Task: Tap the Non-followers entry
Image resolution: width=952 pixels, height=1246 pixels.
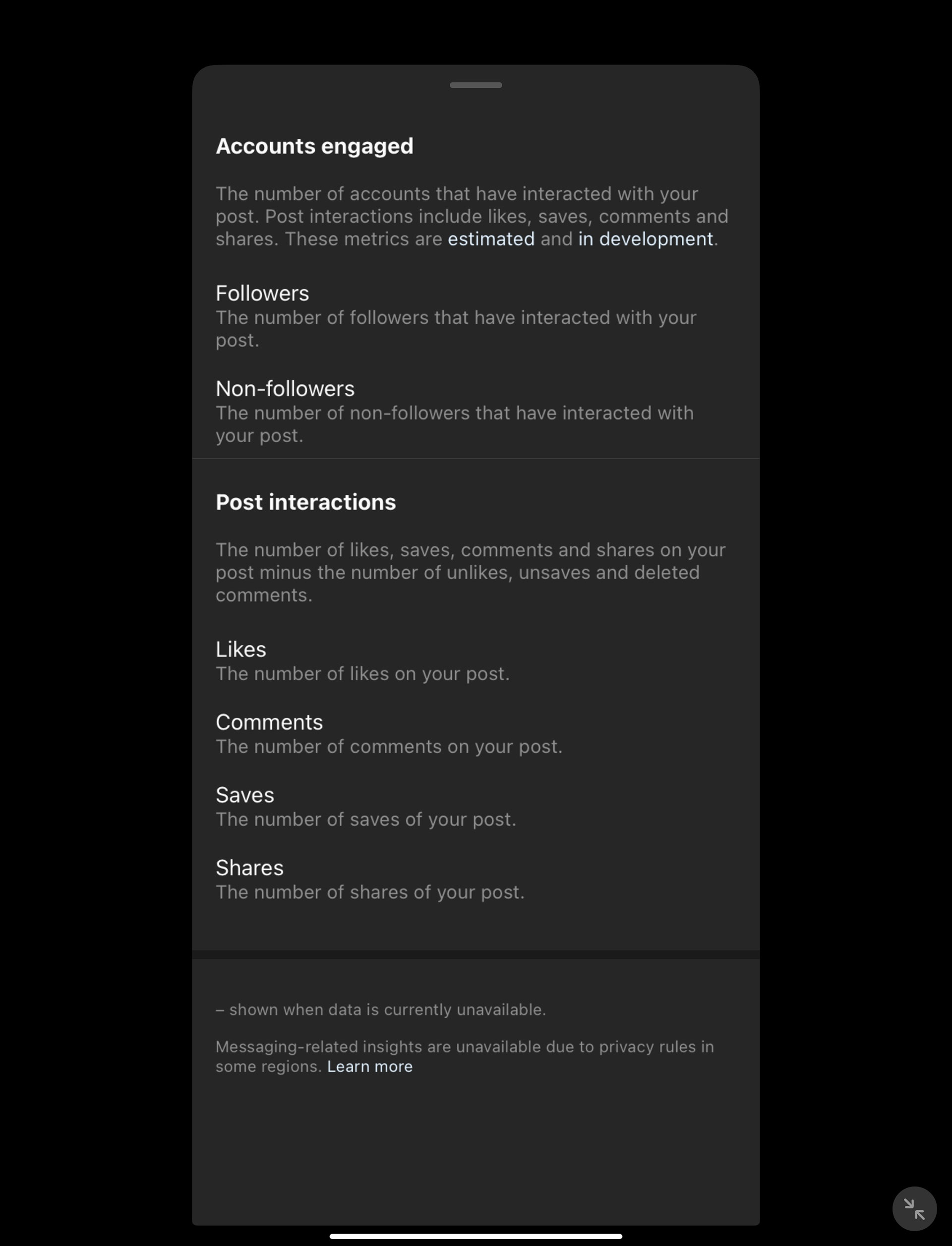Action: (476, 412)
